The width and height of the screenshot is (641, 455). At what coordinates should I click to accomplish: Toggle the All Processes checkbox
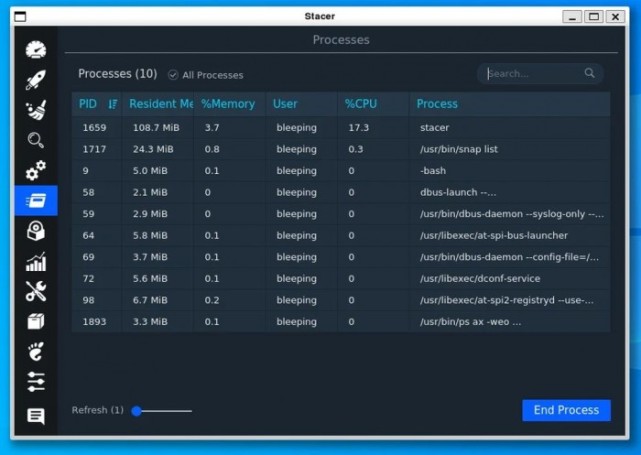(x=173, y=75)
